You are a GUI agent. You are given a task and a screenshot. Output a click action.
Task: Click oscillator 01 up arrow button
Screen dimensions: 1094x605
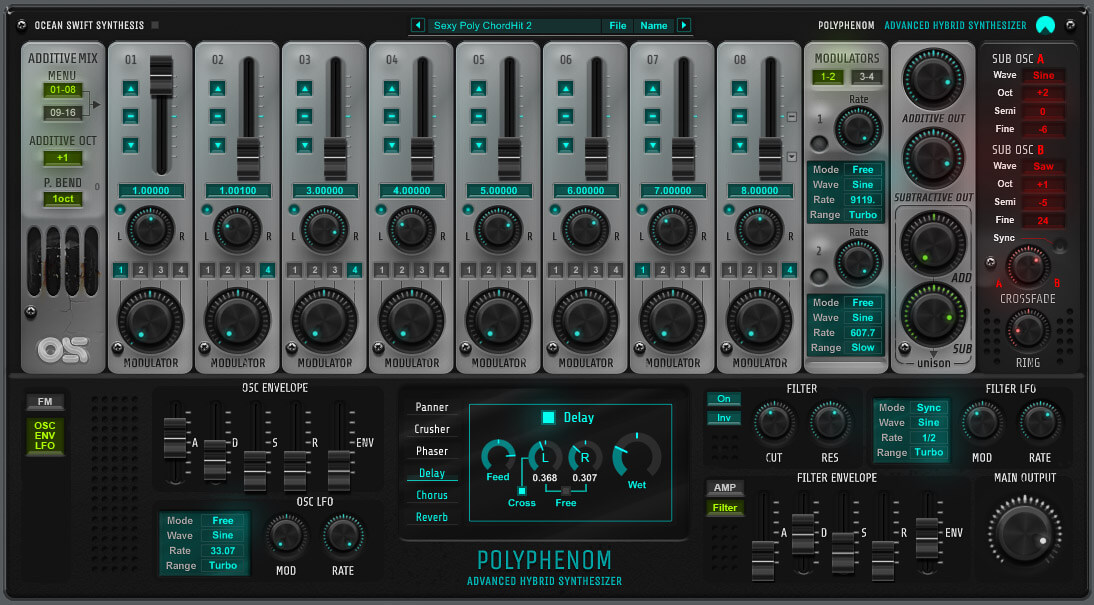130,88
